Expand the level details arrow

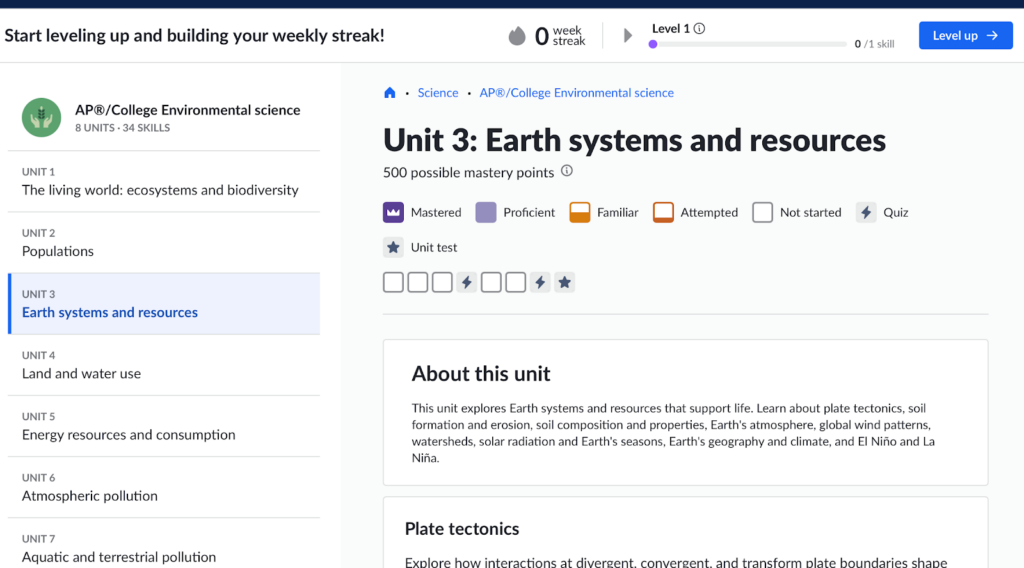[628, 36]
